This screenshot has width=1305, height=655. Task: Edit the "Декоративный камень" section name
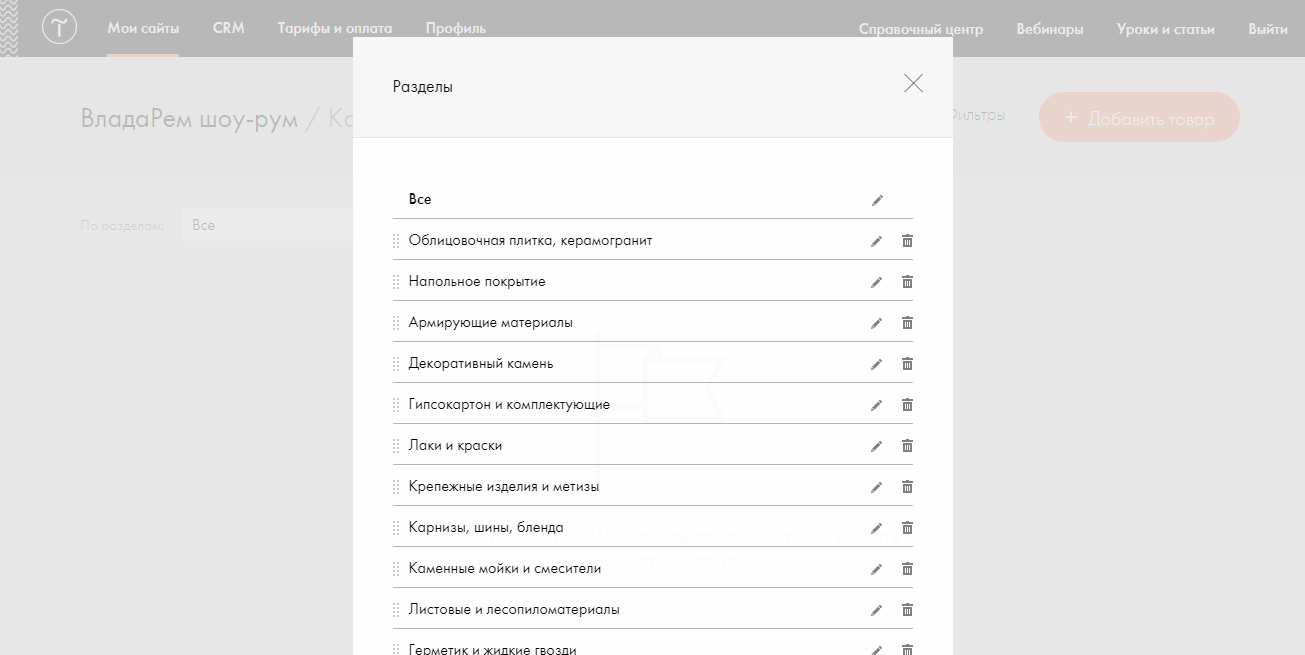877,364
